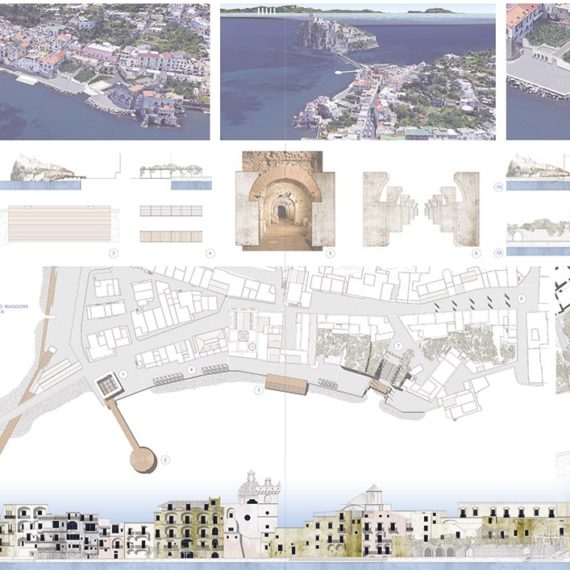This screenshot has width=570, height=570.
Task: Open the right aerial view of the quay
Action: coord(538,72)
